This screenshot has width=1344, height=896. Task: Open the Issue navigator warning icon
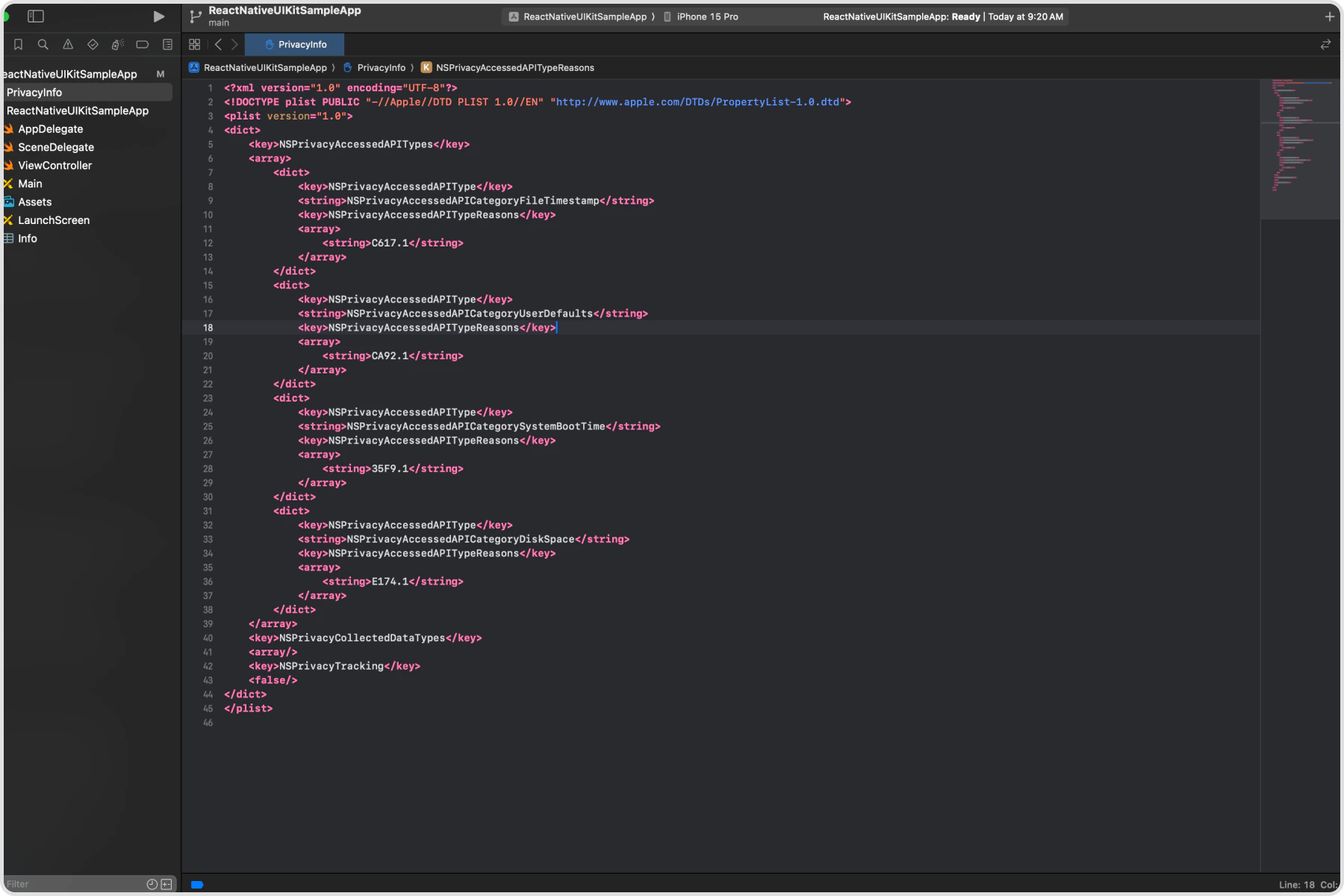[67, 44]
